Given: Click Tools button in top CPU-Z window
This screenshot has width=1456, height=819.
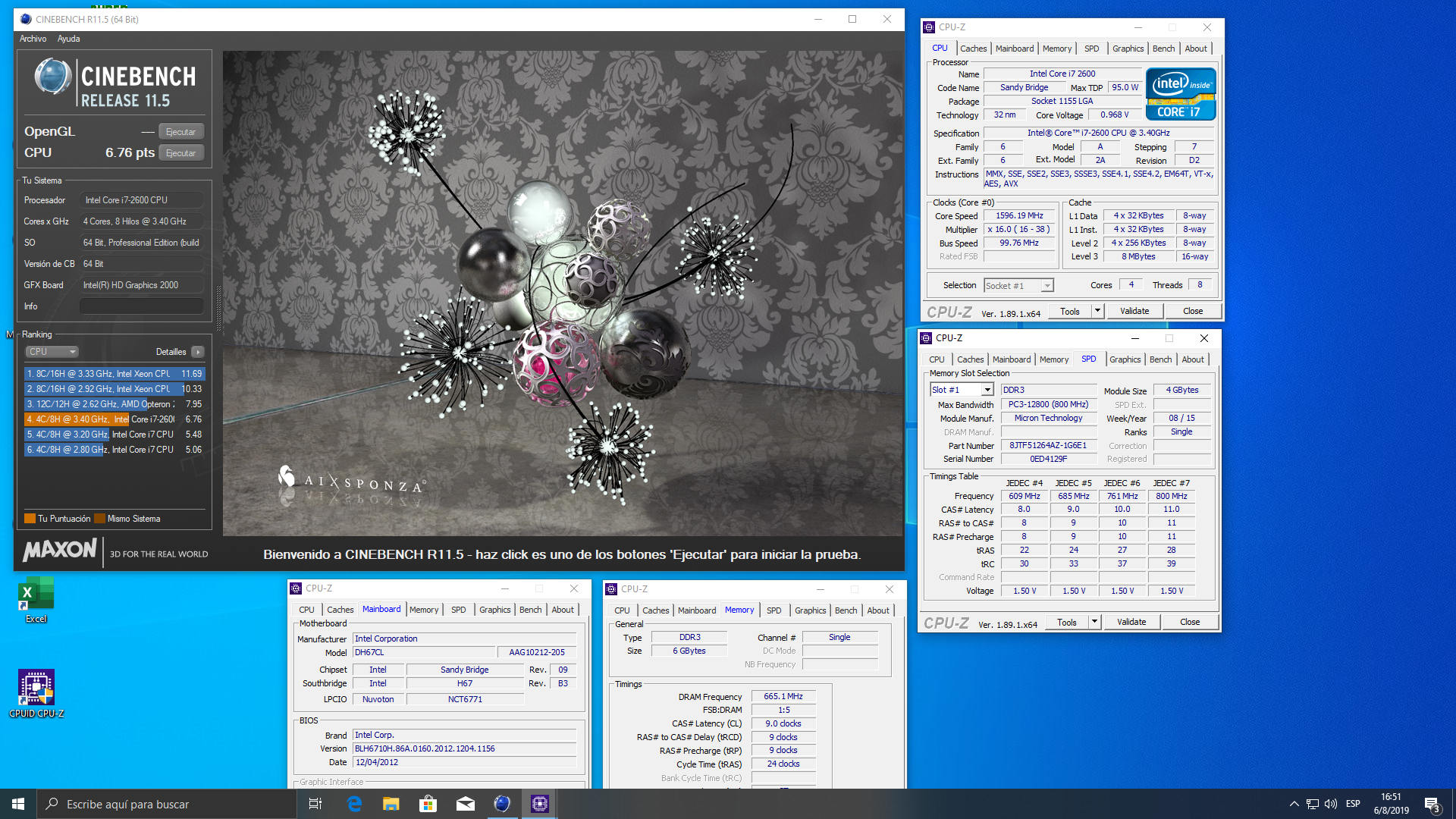Looking at the screenshot, I should pyautogui.click(x=1070, y=311).
